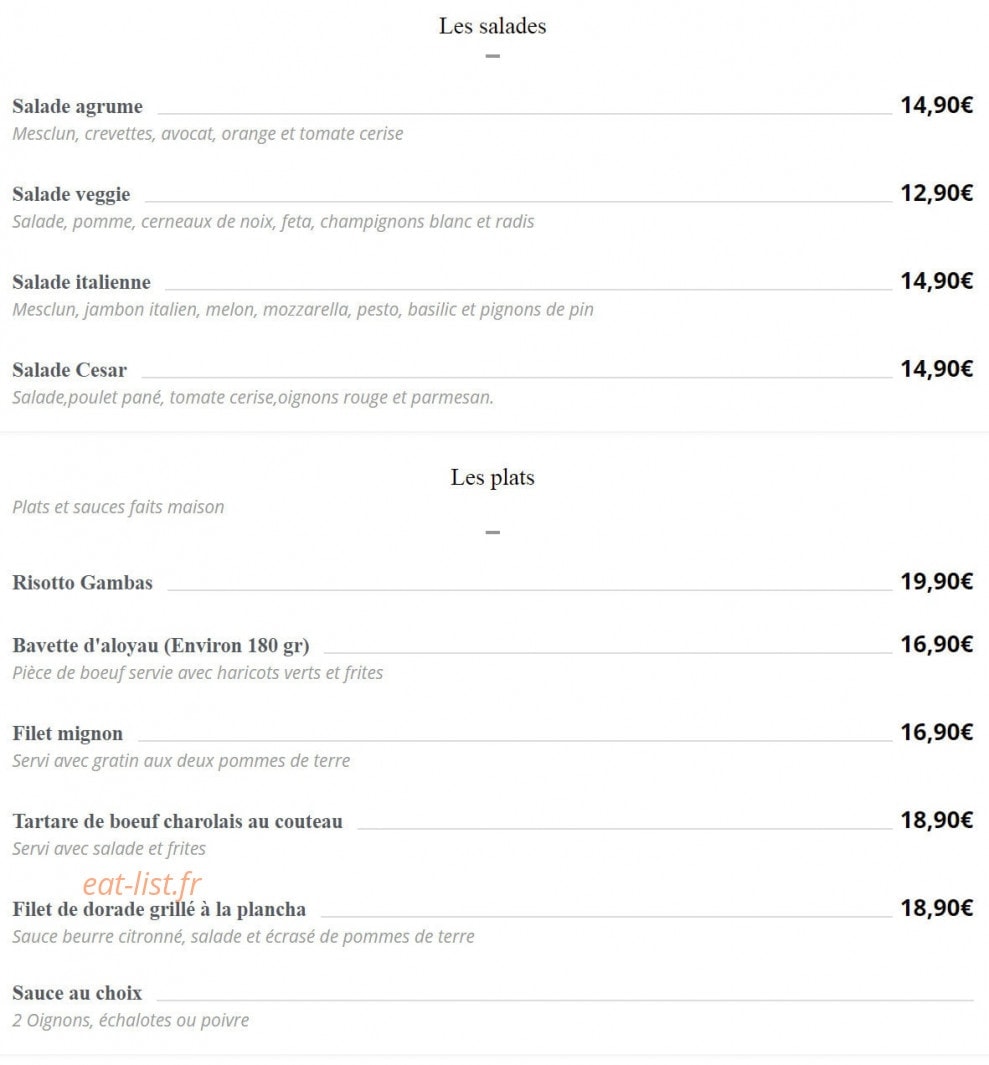
Task: Click the Salade agrume ingredient description
Action: 208,134
